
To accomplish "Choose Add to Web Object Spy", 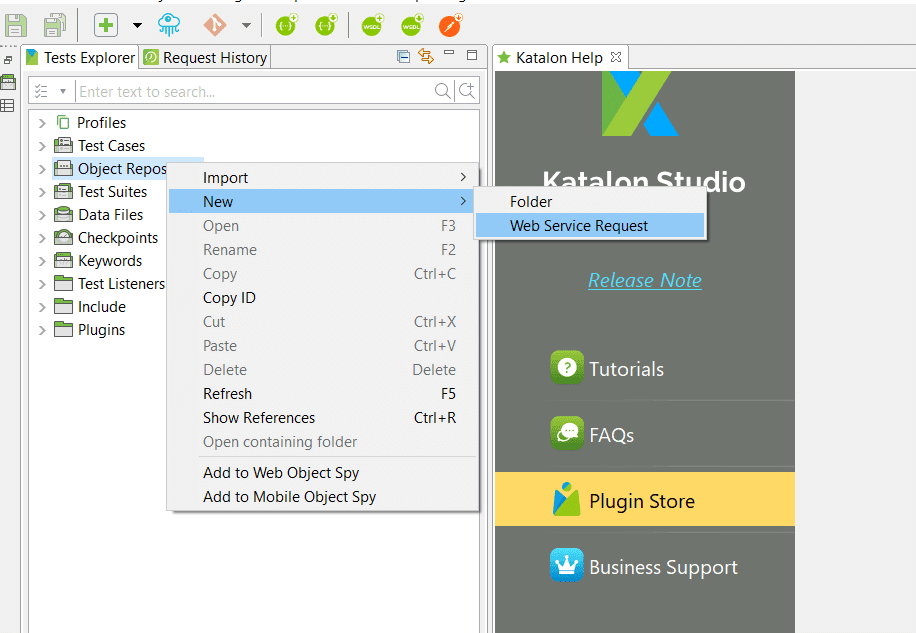I will (322, 472).
